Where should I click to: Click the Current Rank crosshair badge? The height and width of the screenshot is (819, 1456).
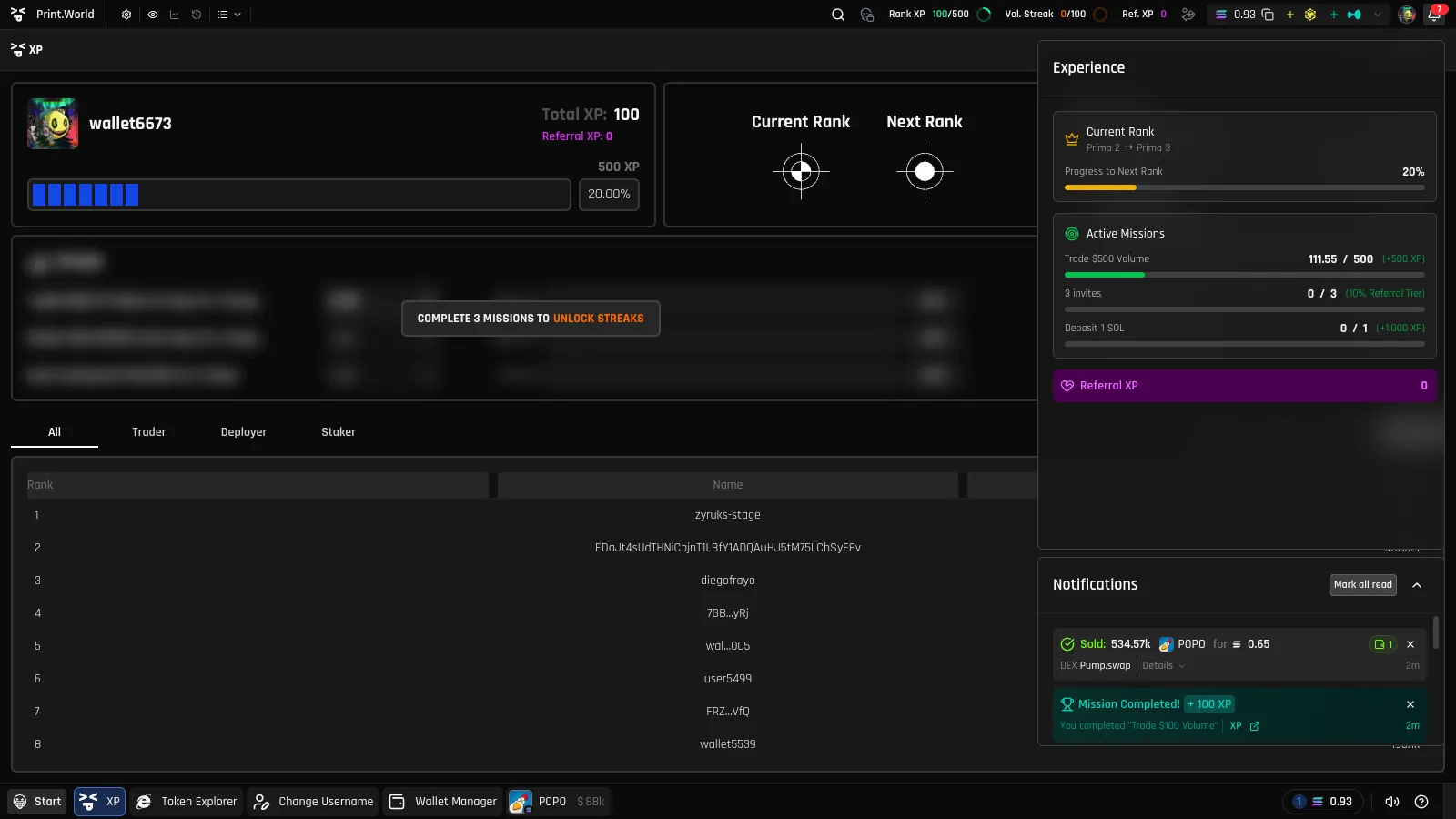801,171
